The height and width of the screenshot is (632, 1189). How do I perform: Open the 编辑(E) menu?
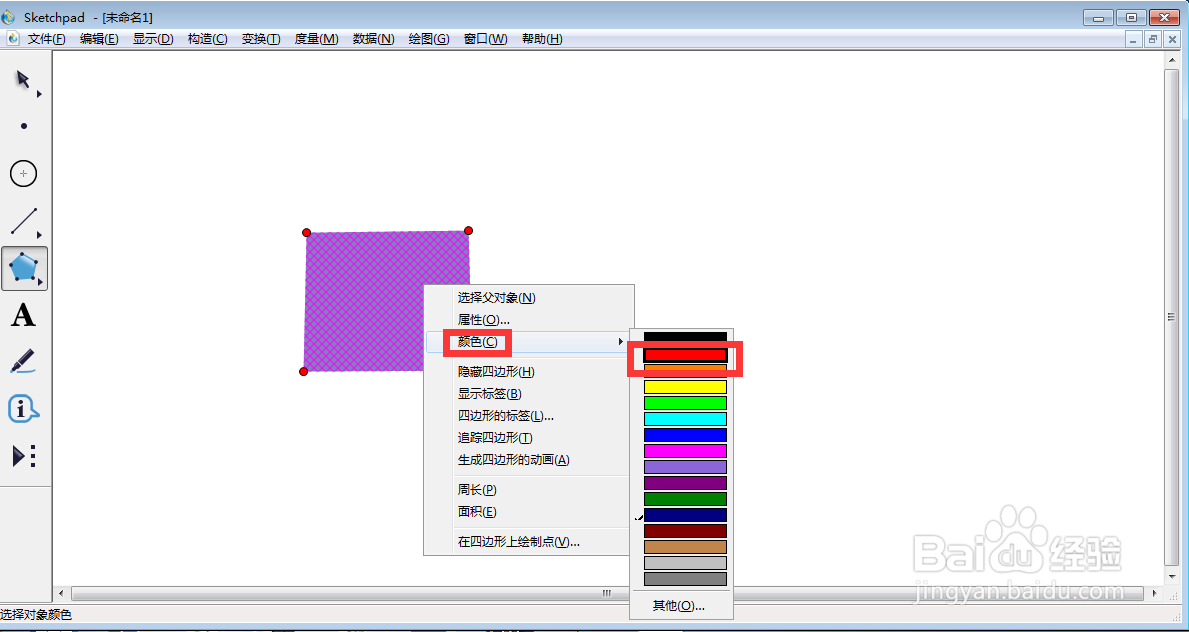99,39
